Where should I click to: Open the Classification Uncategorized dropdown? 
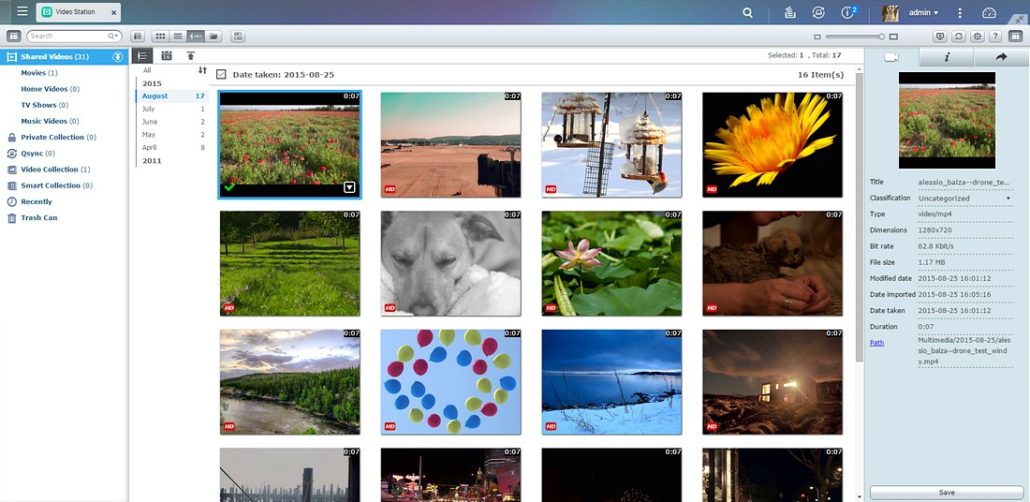[965, 198]
